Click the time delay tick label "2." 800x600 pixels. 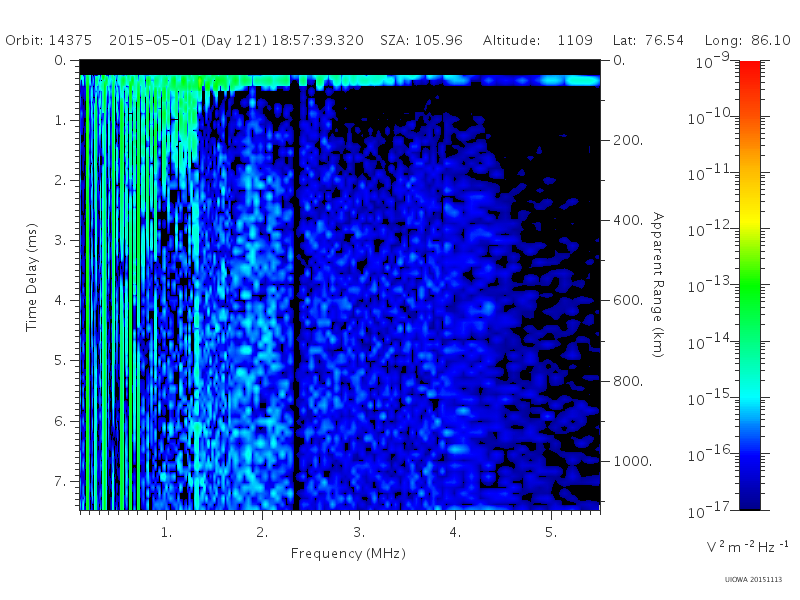[x=60, y=180]
